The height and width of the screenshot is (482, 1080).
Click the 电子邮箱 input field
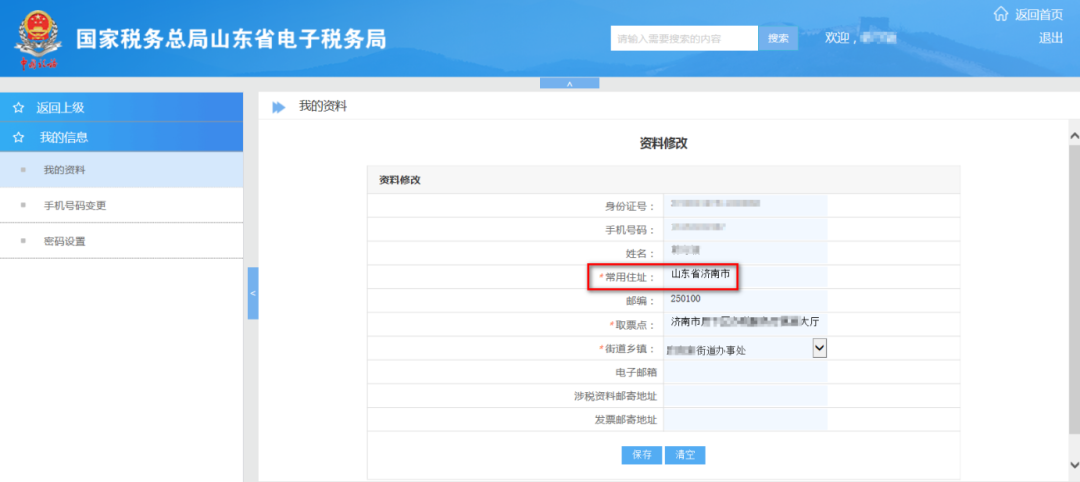tap(745, 373)
